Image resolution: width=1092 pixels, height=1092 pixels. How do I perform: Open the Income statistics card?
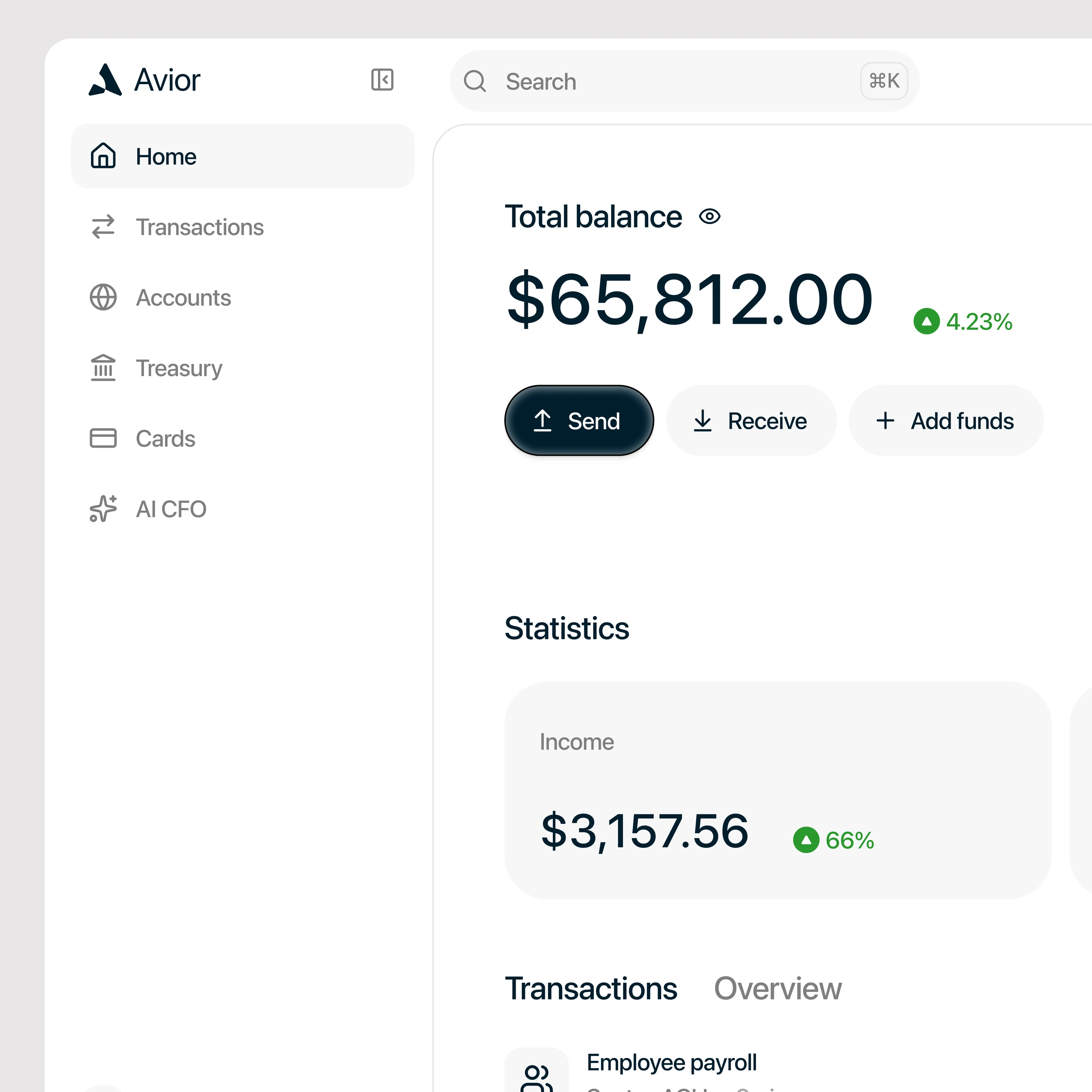[778, 790]
